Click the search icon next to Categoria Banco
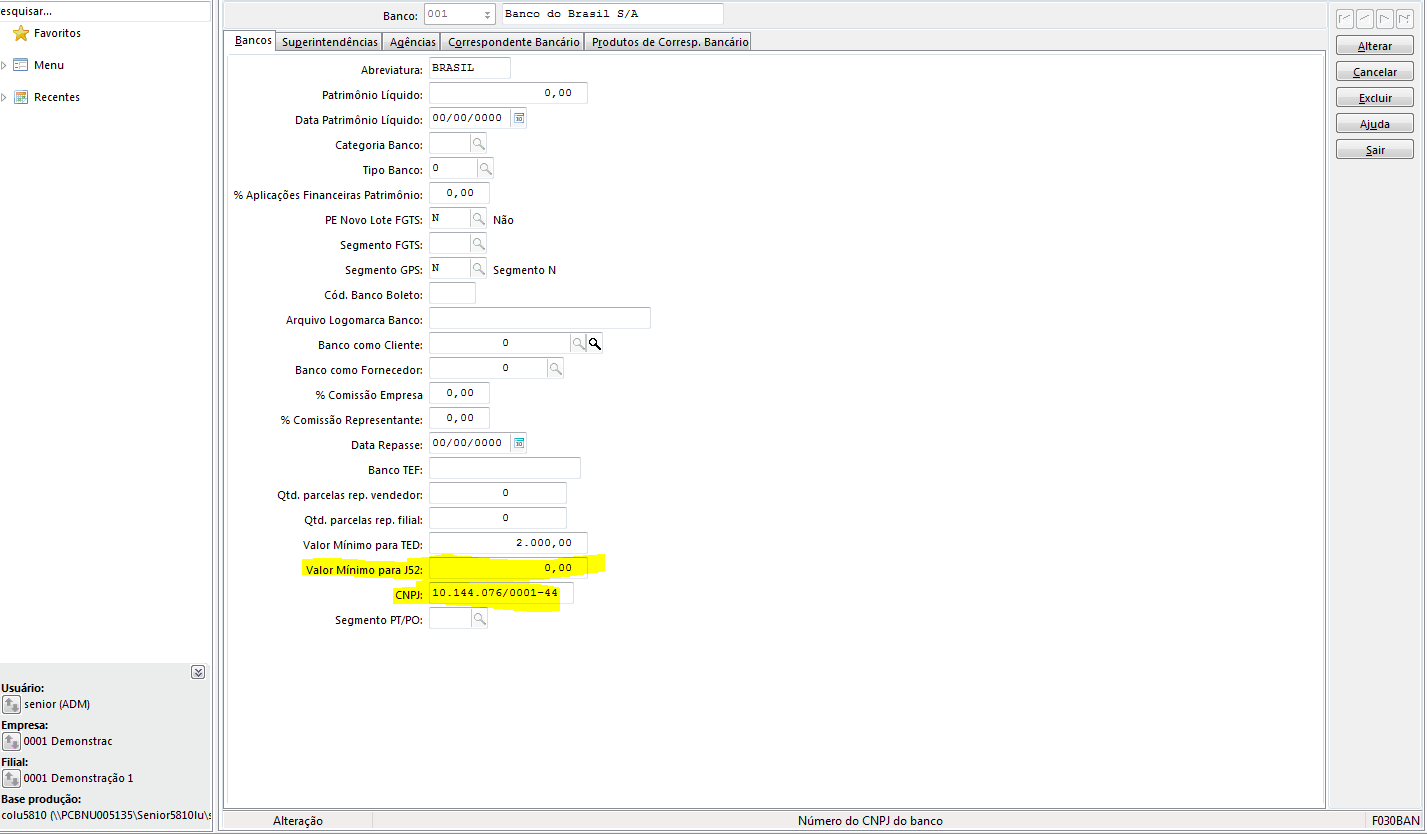This screenshot has height=835, width=1427. [x=478, y=144]
